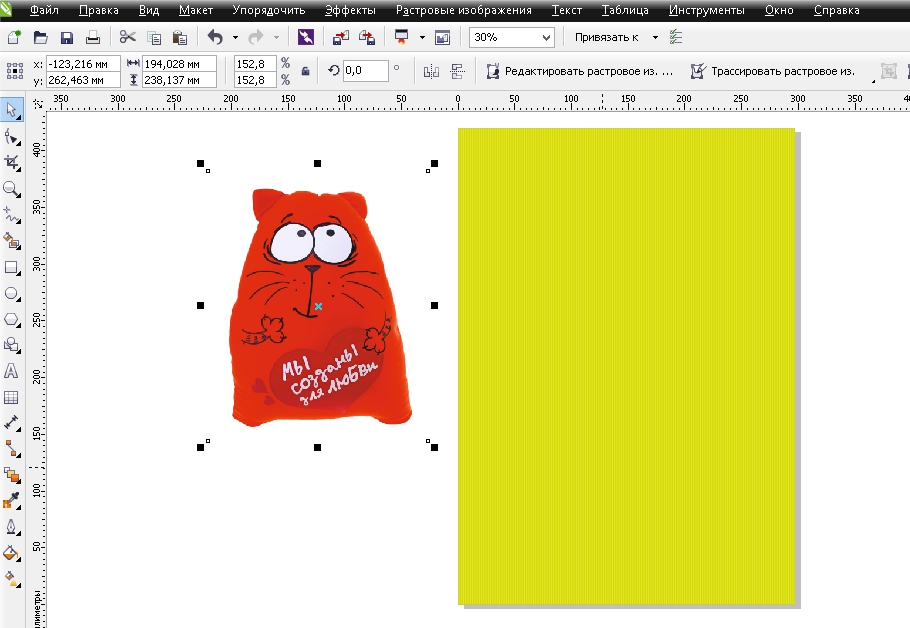This screenshot has width=910, height=628.
Task: Click the Copy icon in the toolbar
Action: pyautogui.click(x=154, y=38)
